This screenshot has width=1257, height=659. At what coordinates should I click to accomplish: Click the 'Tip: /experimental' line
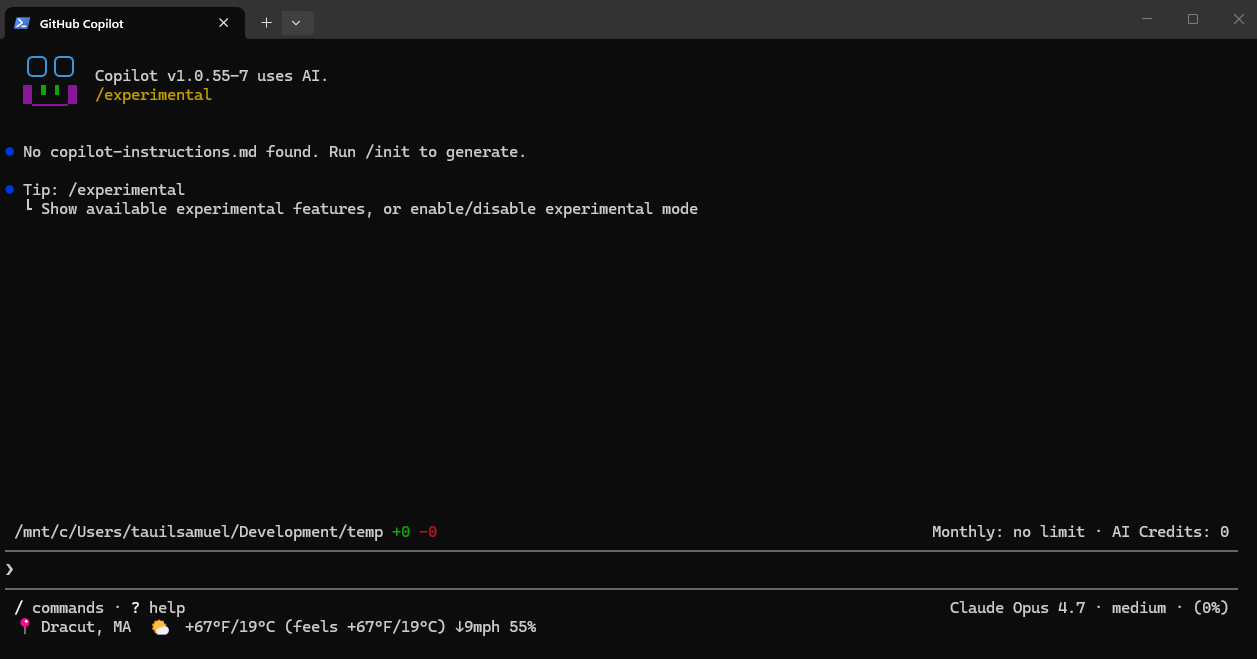point(104,190)
